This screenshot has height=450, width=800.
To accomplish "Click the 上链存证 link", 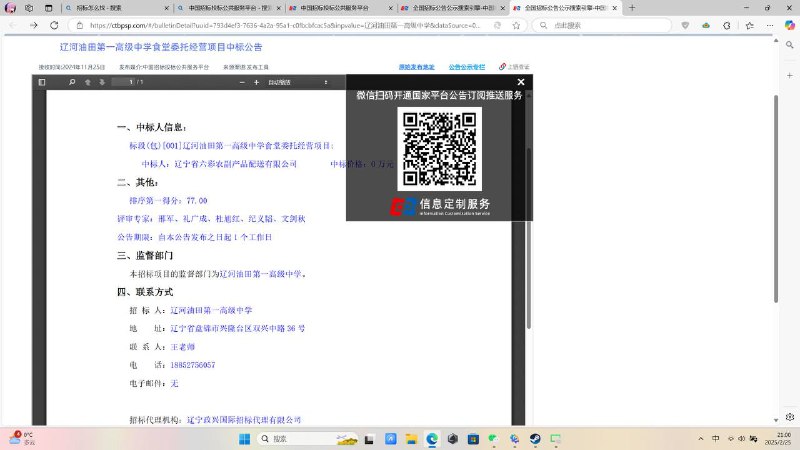I will click(x=514, y=67).
